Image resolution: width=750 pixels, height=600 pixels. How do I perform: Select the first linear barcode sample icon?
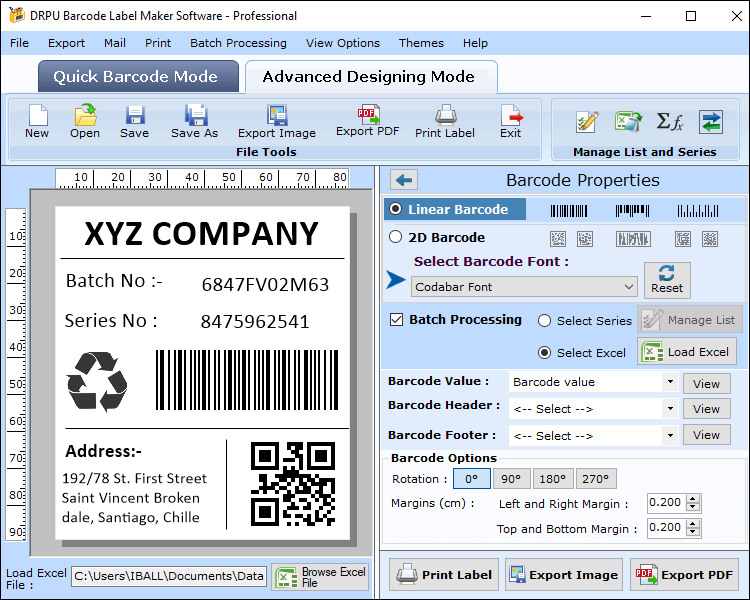click(569, 211)
